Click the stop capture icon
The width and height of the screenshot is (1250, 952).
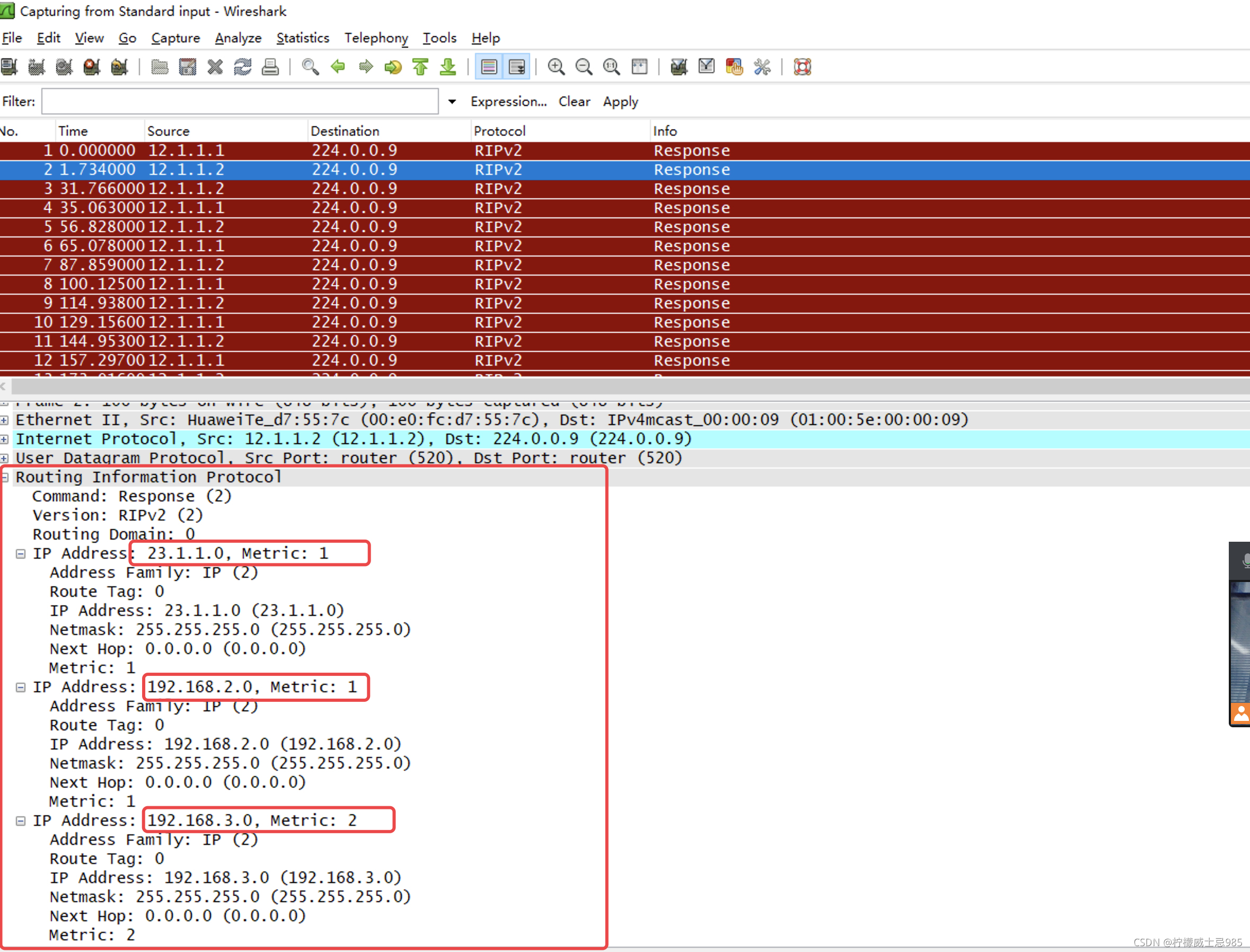(91, 67)
